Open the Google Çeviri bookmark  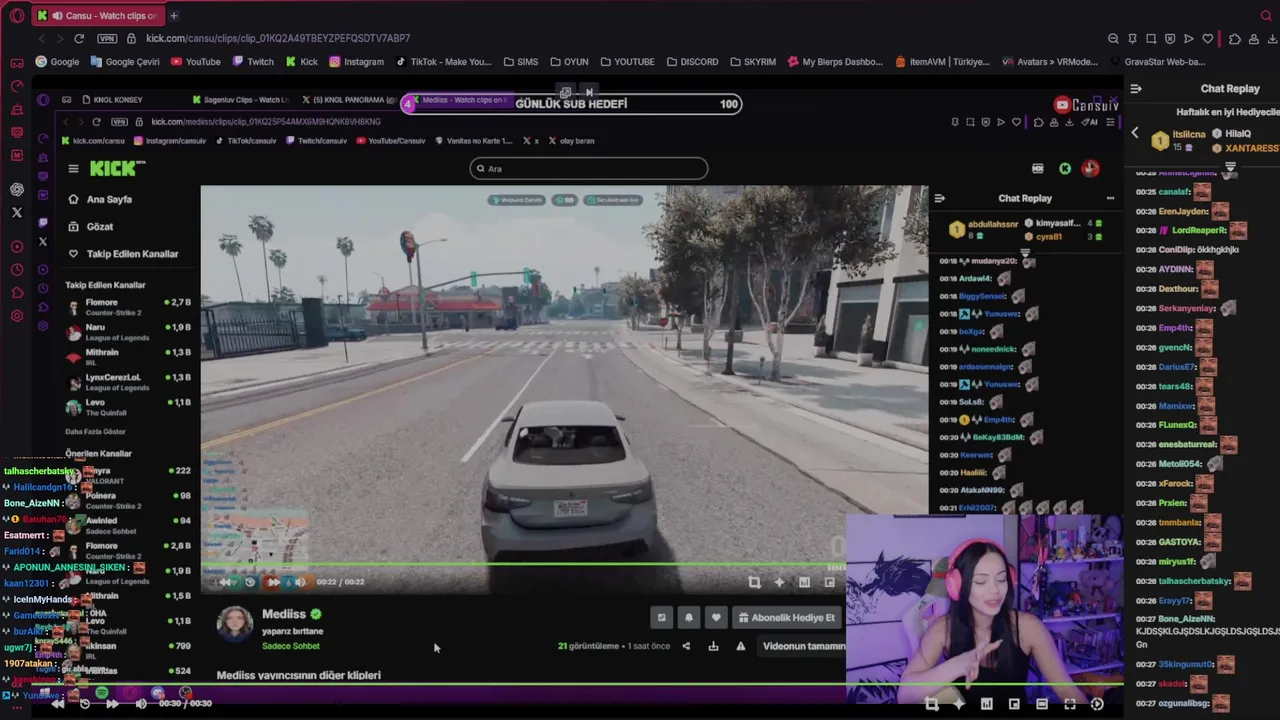coord(125,62)
